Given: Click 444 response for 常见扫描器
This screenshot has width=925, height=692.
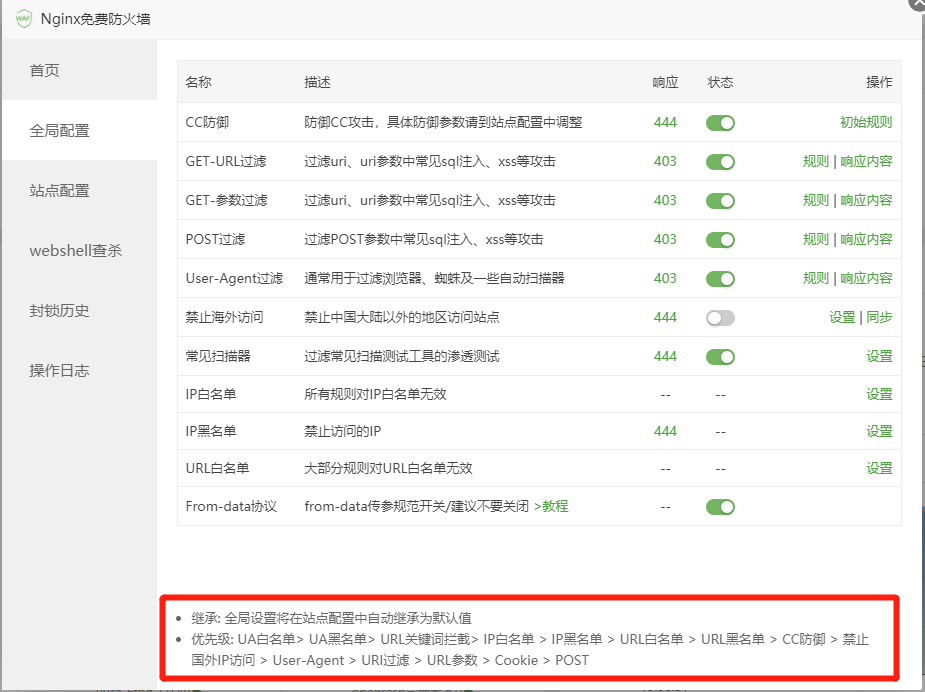Looking at the screenshot, I should (665, 356).
